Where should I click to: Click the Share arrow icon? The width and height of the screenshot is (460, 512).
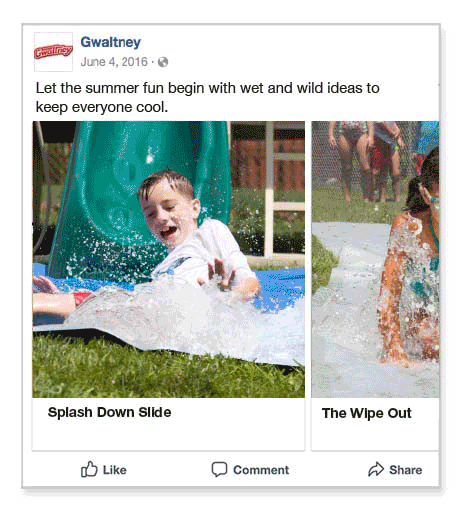376,469
